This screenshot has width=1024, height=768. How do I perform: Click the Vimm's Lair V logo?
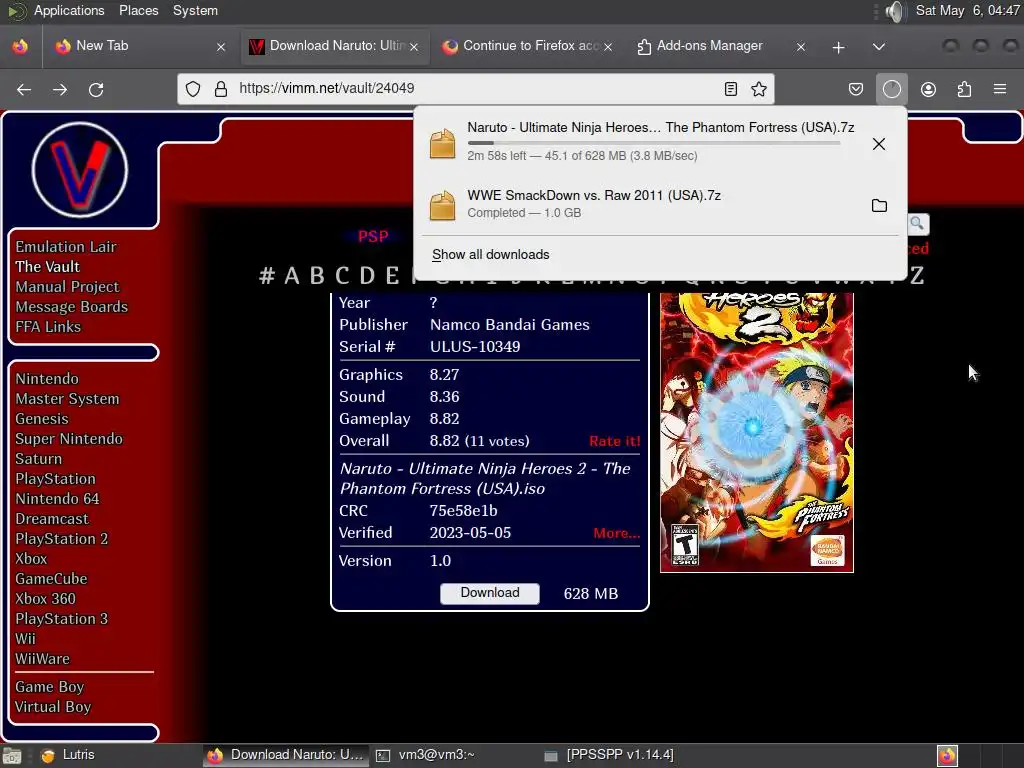coord(80,170)
